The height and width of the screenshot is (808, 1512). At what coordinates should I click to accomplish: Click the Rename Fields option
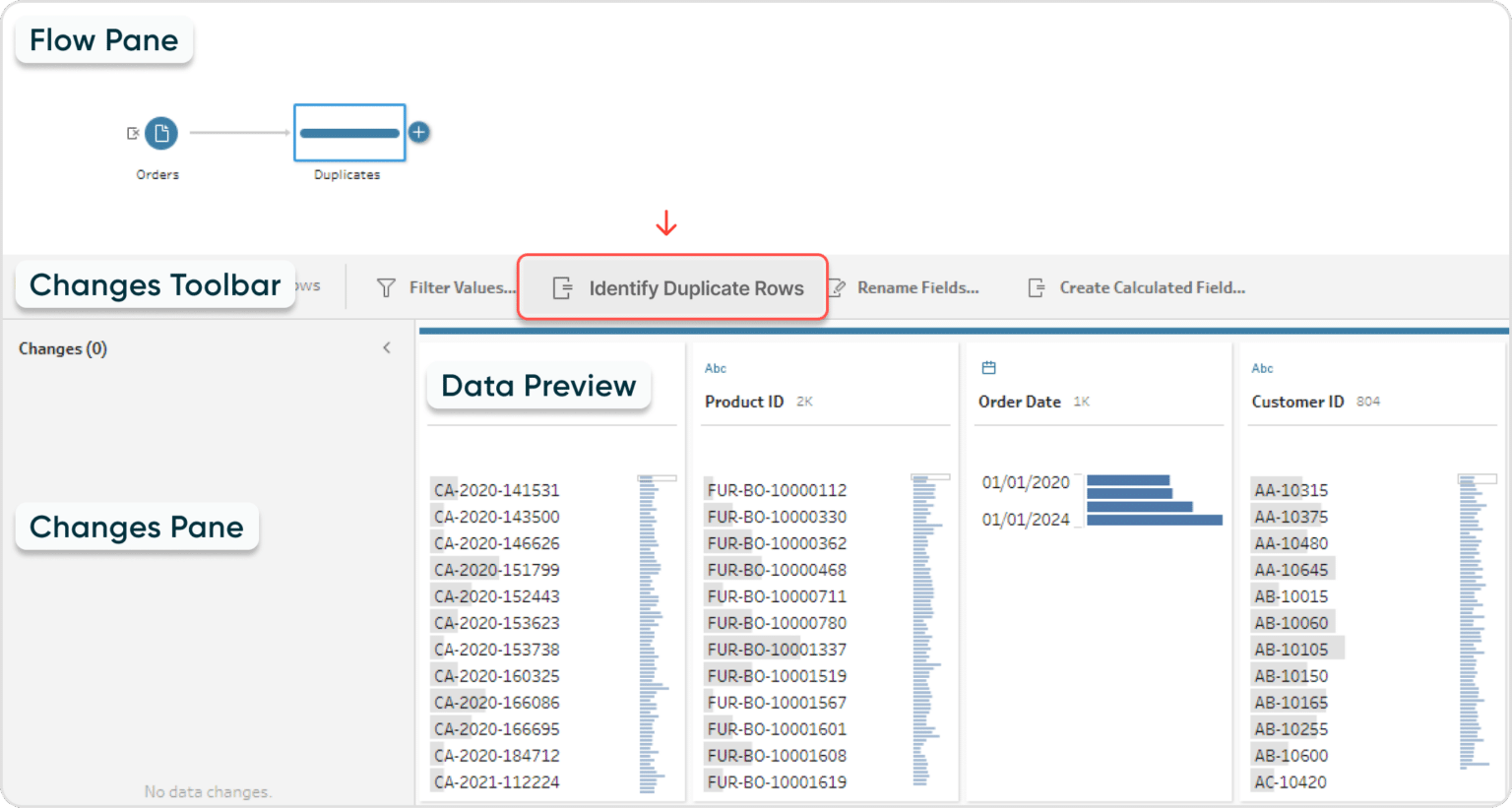click(917, 287)
